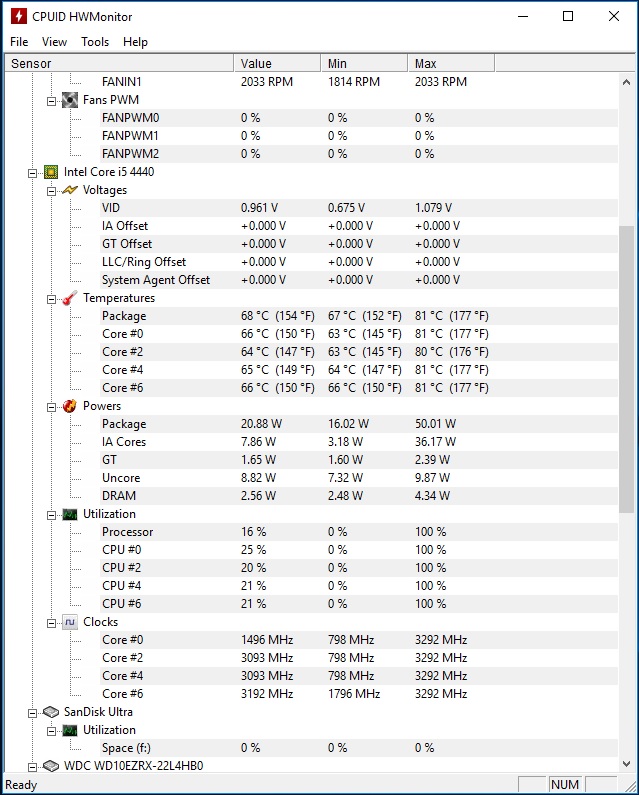Click the Powers flame icon
Screen dimensions: 639x795
click(x=70, y=406)
